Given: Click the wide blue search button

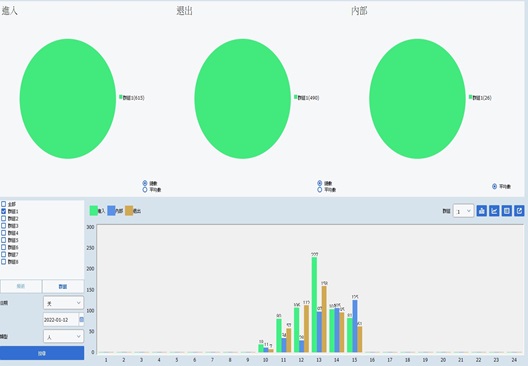Looking at the screenshot, I should [x=42, y=353].
